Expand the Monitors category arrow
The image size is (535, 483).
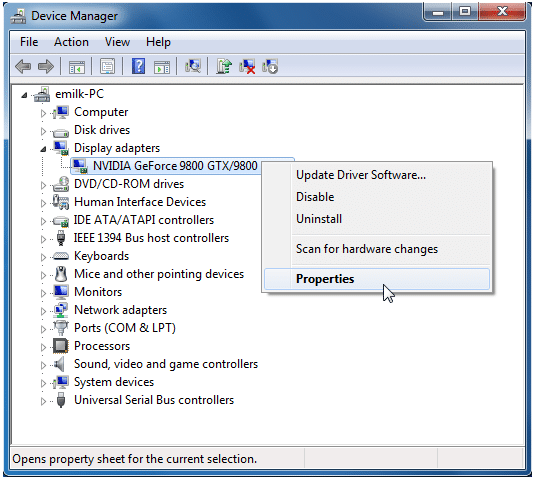(x=43, y=293)
